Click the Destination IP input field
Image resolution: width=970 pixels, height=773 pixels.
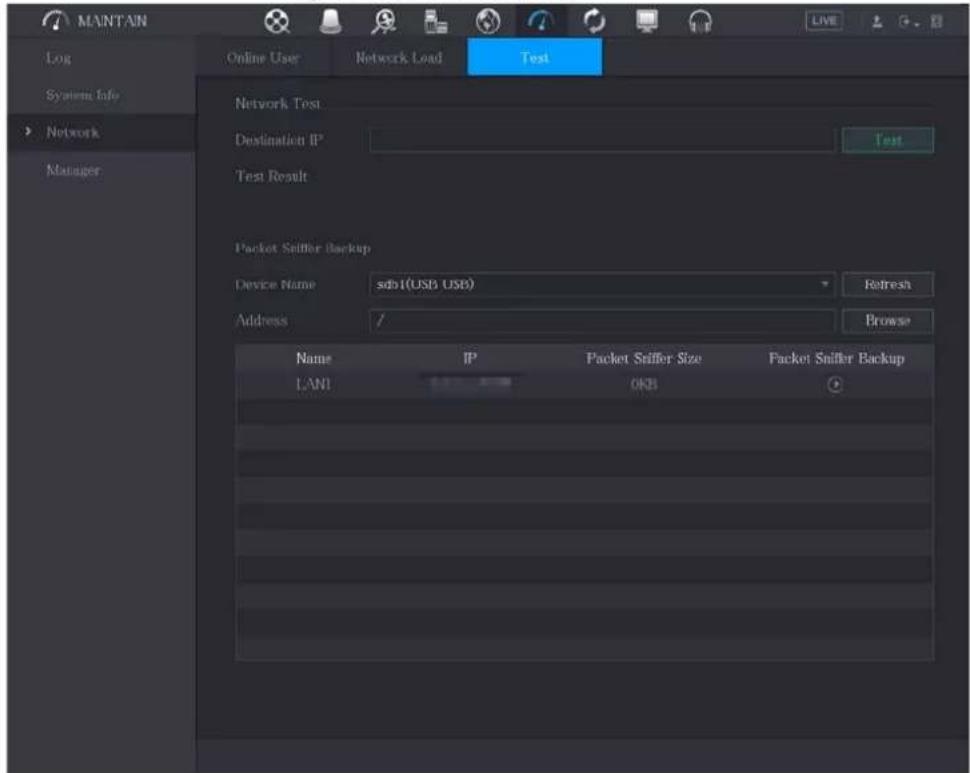click(x=602, y=140)
